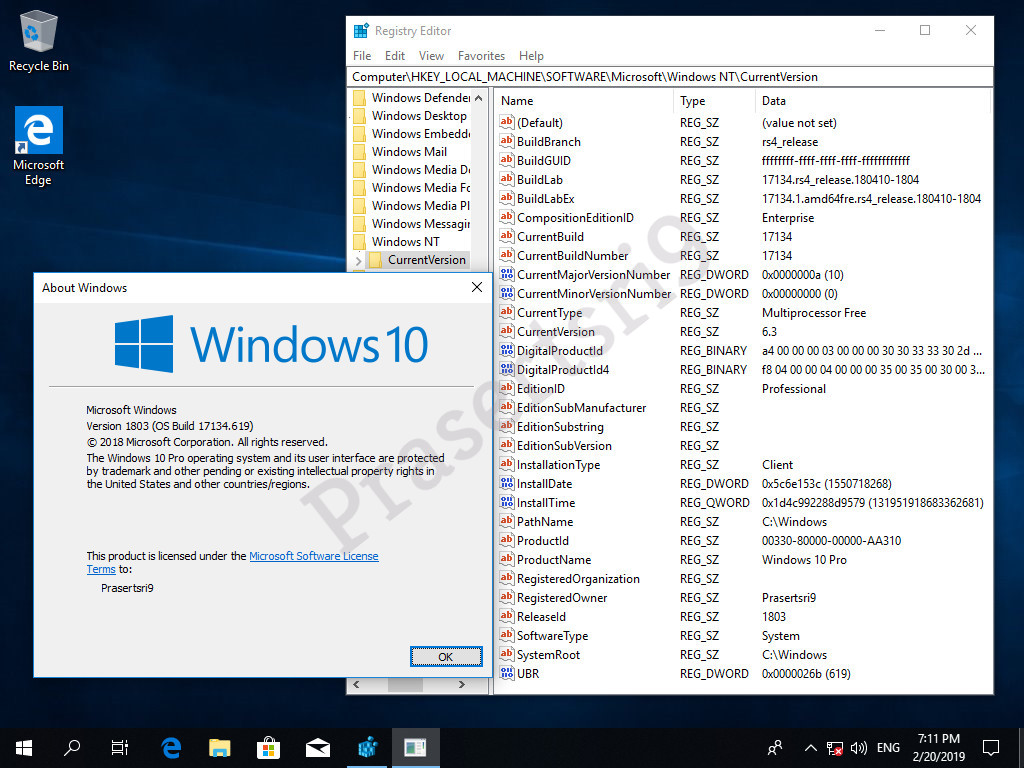The width and height of the screenshot is (1024, 768).
Task: Click OK in About Windows dialog
Action: 446,656
